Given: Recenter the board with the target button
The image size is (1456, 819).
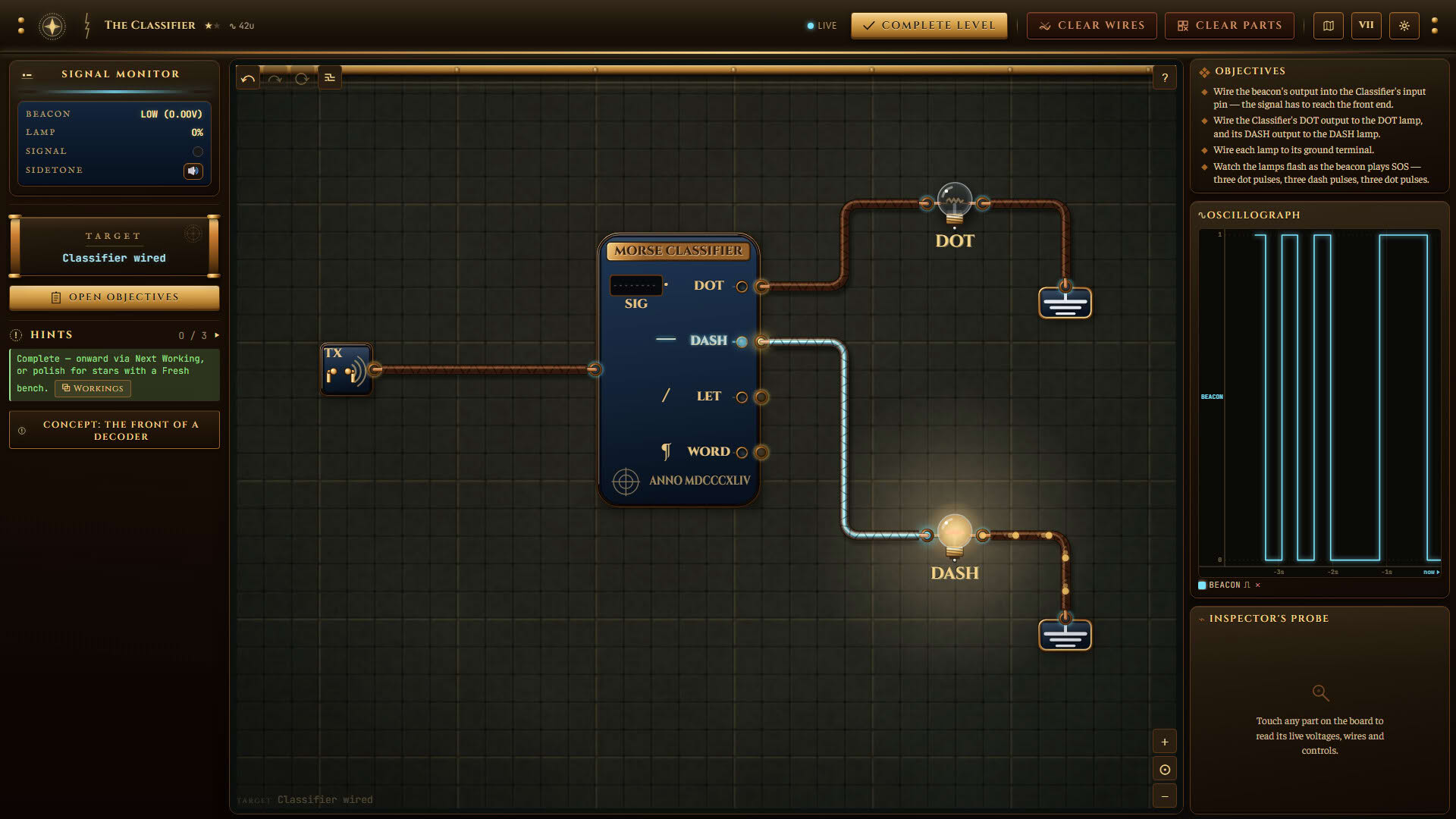Looking at the screenshot, I should click(1165, 769).
